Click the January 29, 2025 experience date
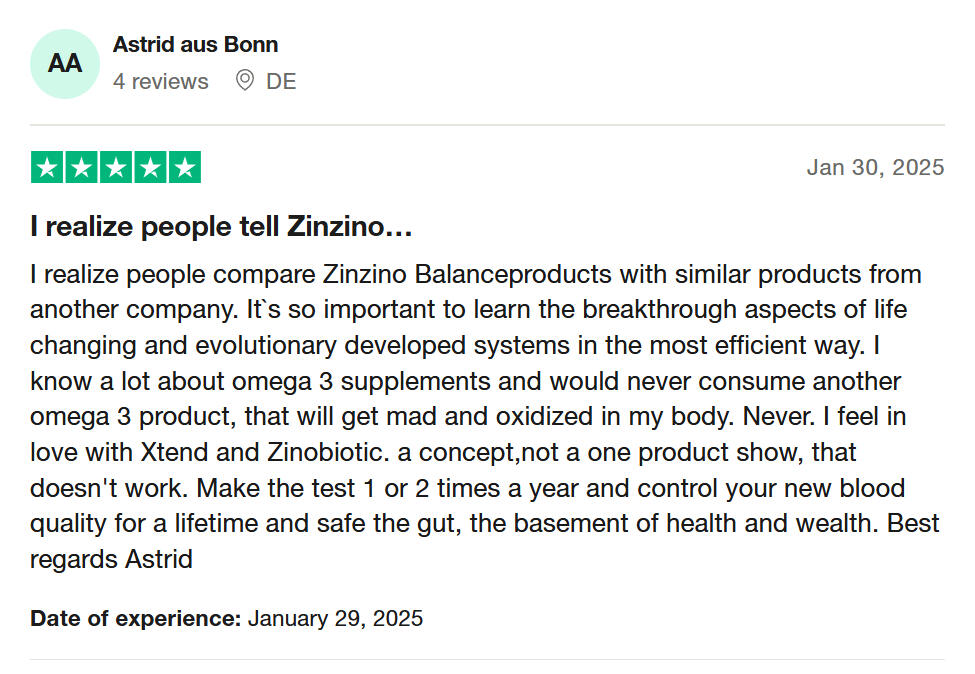The width and height of the screenshot is (975, 674). [335, 618]
